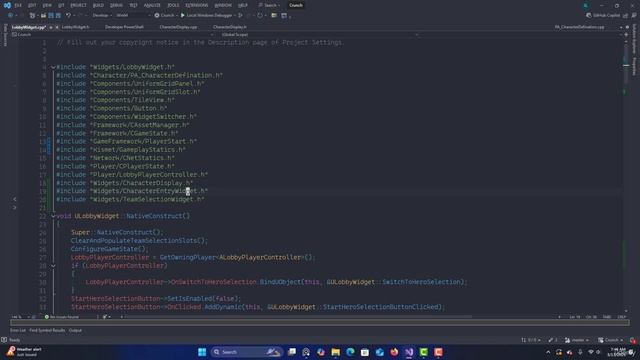Collapse the NativeConstruct function at line 22

53,216
